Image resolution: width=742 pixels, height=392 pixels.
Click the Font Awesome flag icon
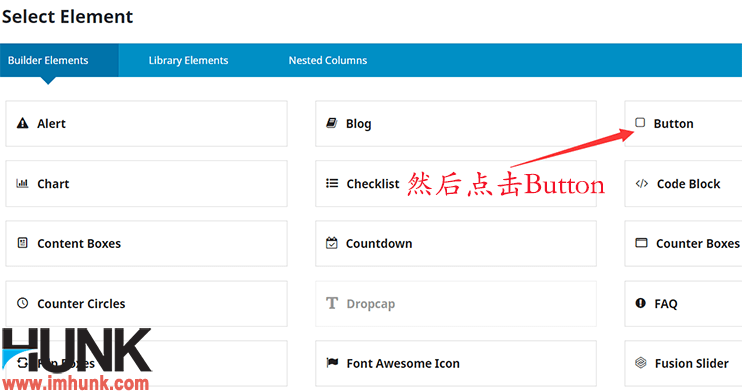coord(332,363)
